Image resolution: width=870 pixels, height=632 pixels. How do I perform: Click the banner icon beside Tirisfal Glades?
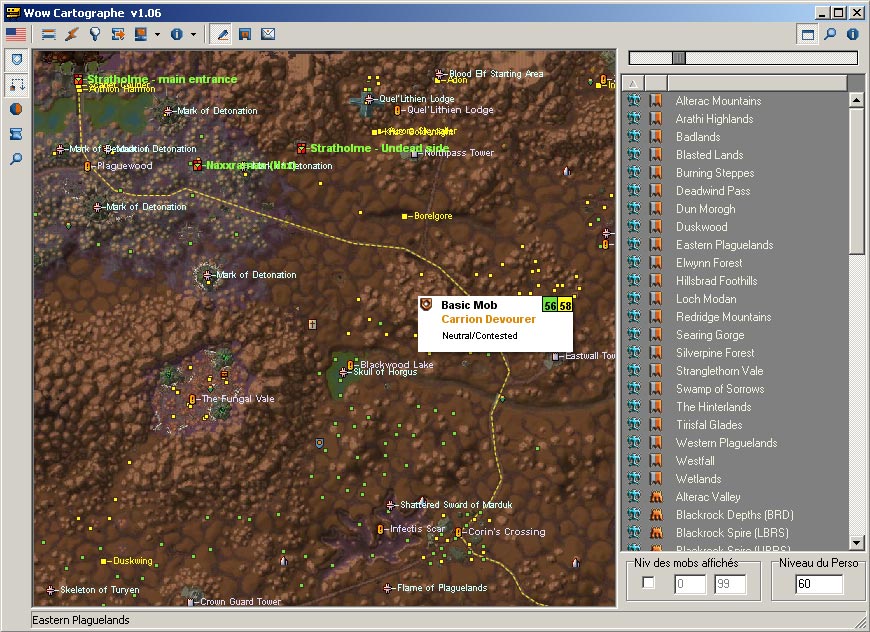(656, 424)
